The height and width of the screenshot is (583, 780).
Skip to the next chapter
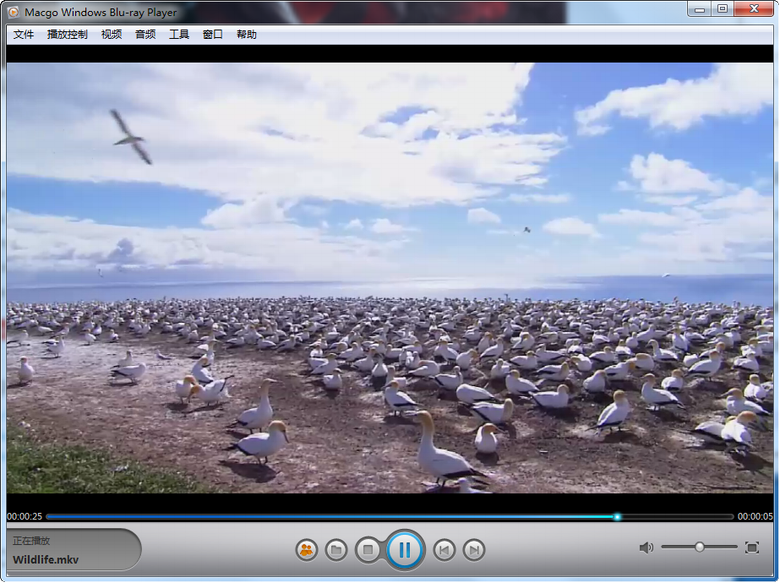coord(474,549)
